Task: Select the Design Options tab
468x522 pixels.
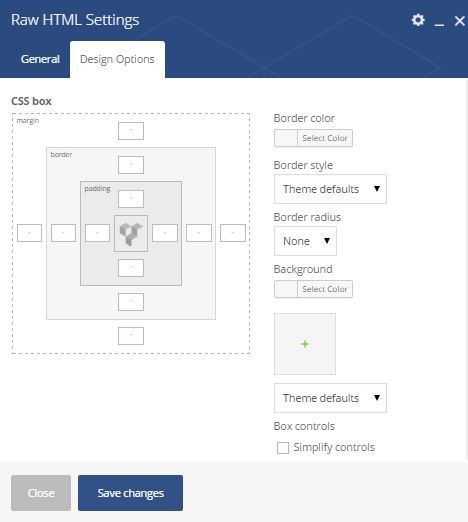Action: tap(117, 59)
